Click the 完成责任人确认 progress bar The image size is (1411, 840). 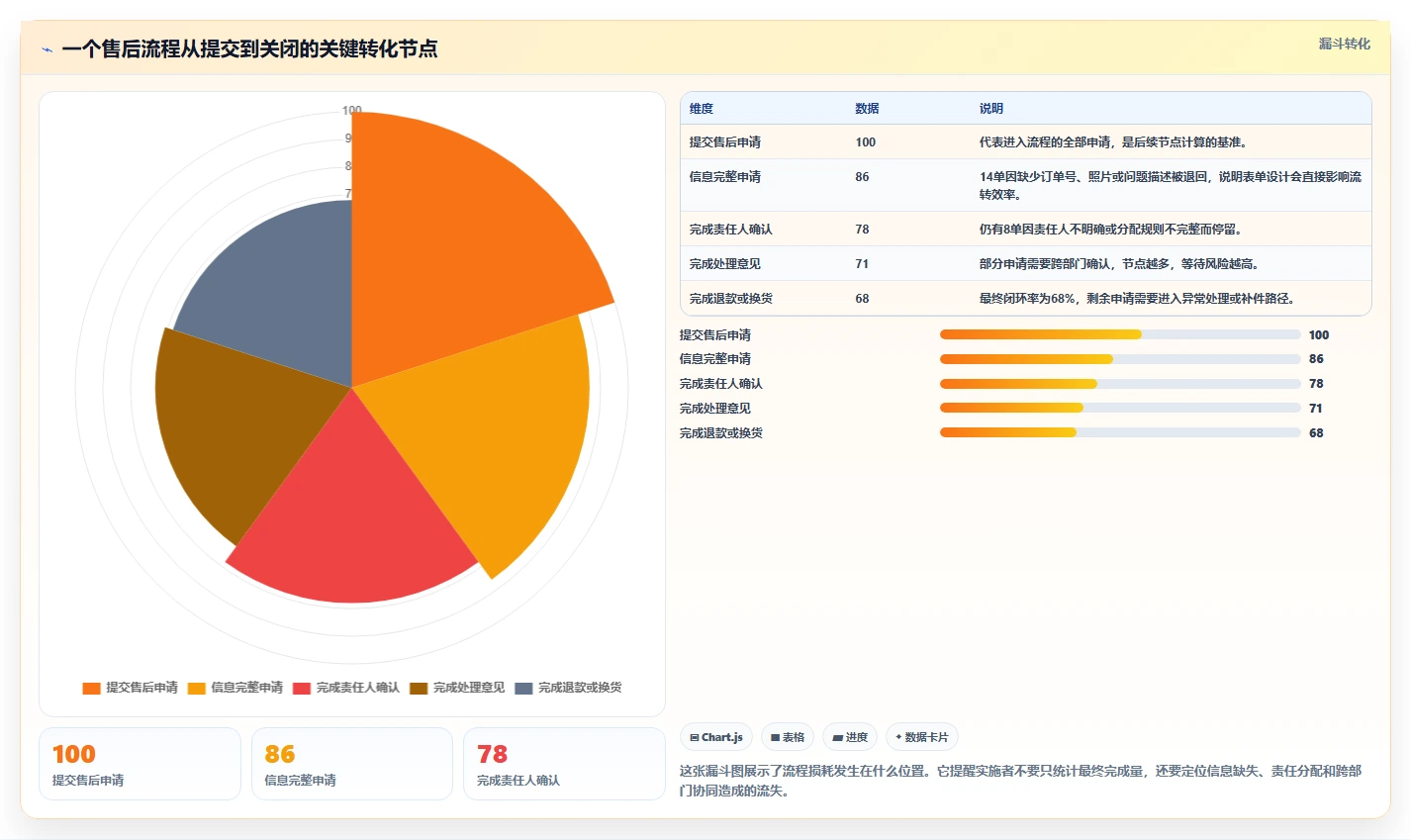1120,384
